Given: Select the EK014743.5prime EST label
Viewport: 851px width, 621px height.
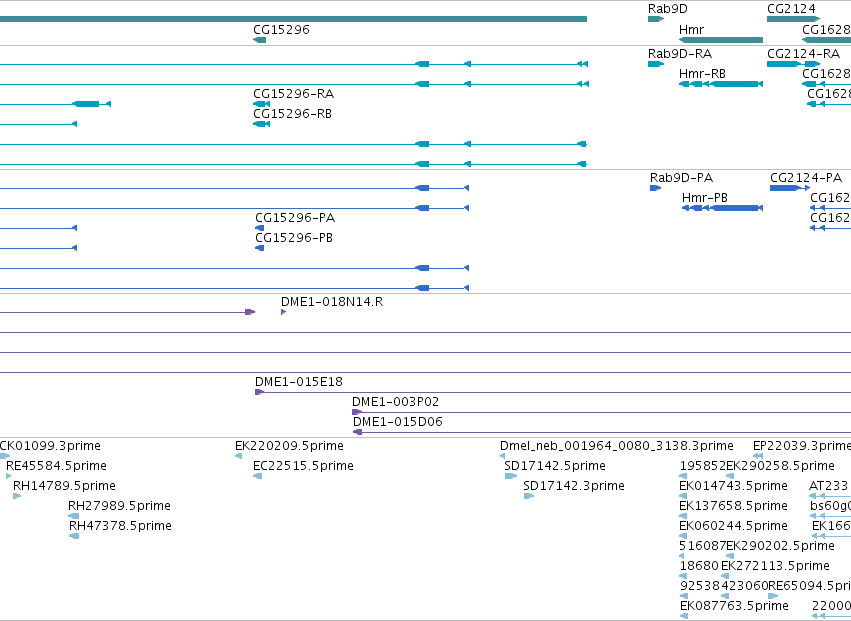Looking at the screenshot, I should coord(733,486).
